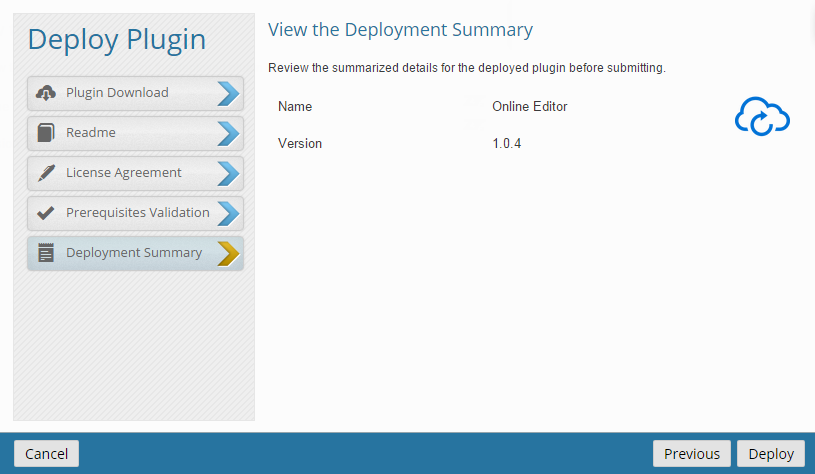This screenshot has width=815, height=474.
Task: Go to the Plugin Download step label
Action: pyautogui.click(x=117, y=93)
